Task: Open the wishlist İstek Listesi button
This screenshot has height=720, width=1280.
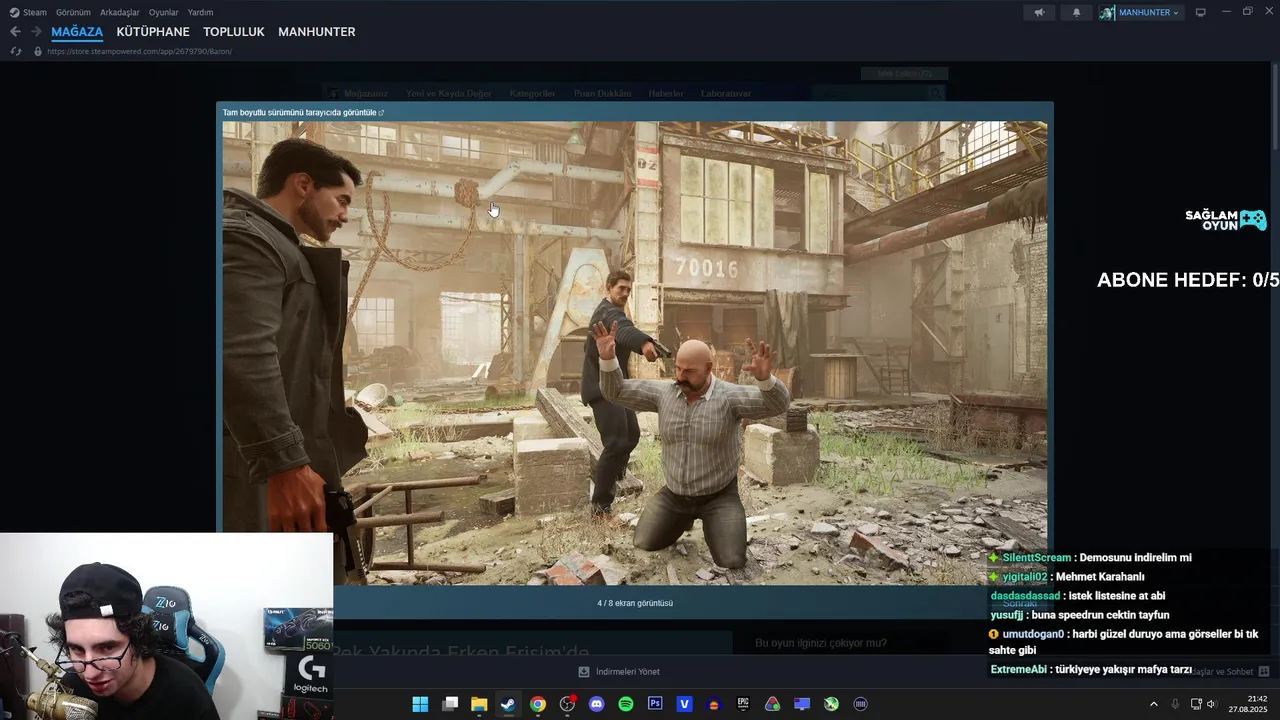Action: pyautogui.click(x=904, y=73)
